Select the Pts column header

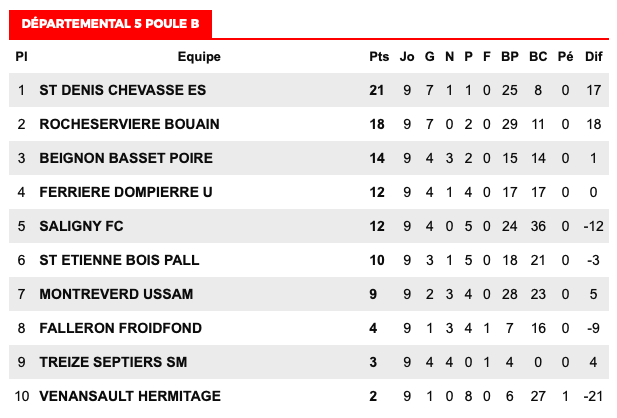pyautogui.click(x=379, y=57)
